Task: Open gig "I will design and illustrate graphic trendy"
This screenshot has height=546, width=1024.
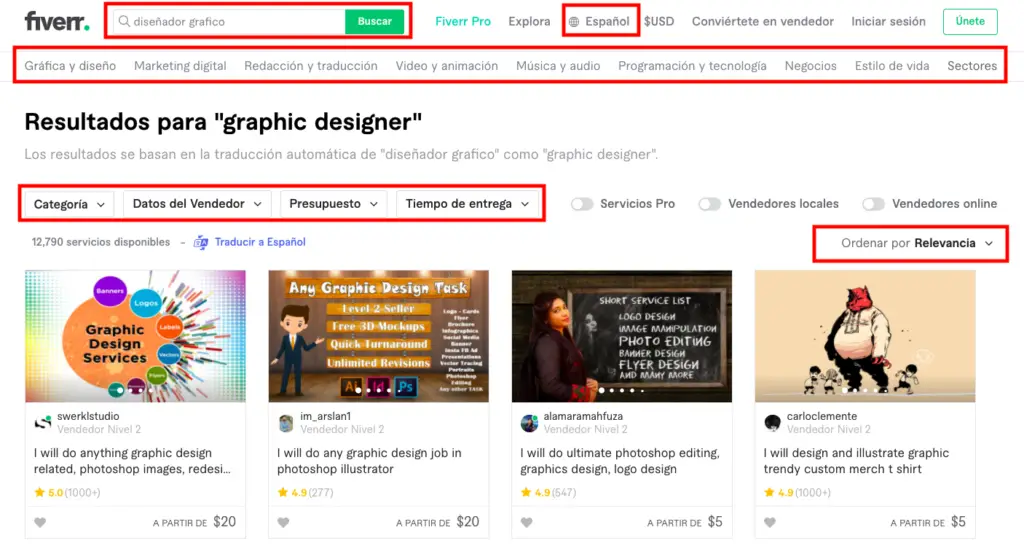Action: [856, 461]
